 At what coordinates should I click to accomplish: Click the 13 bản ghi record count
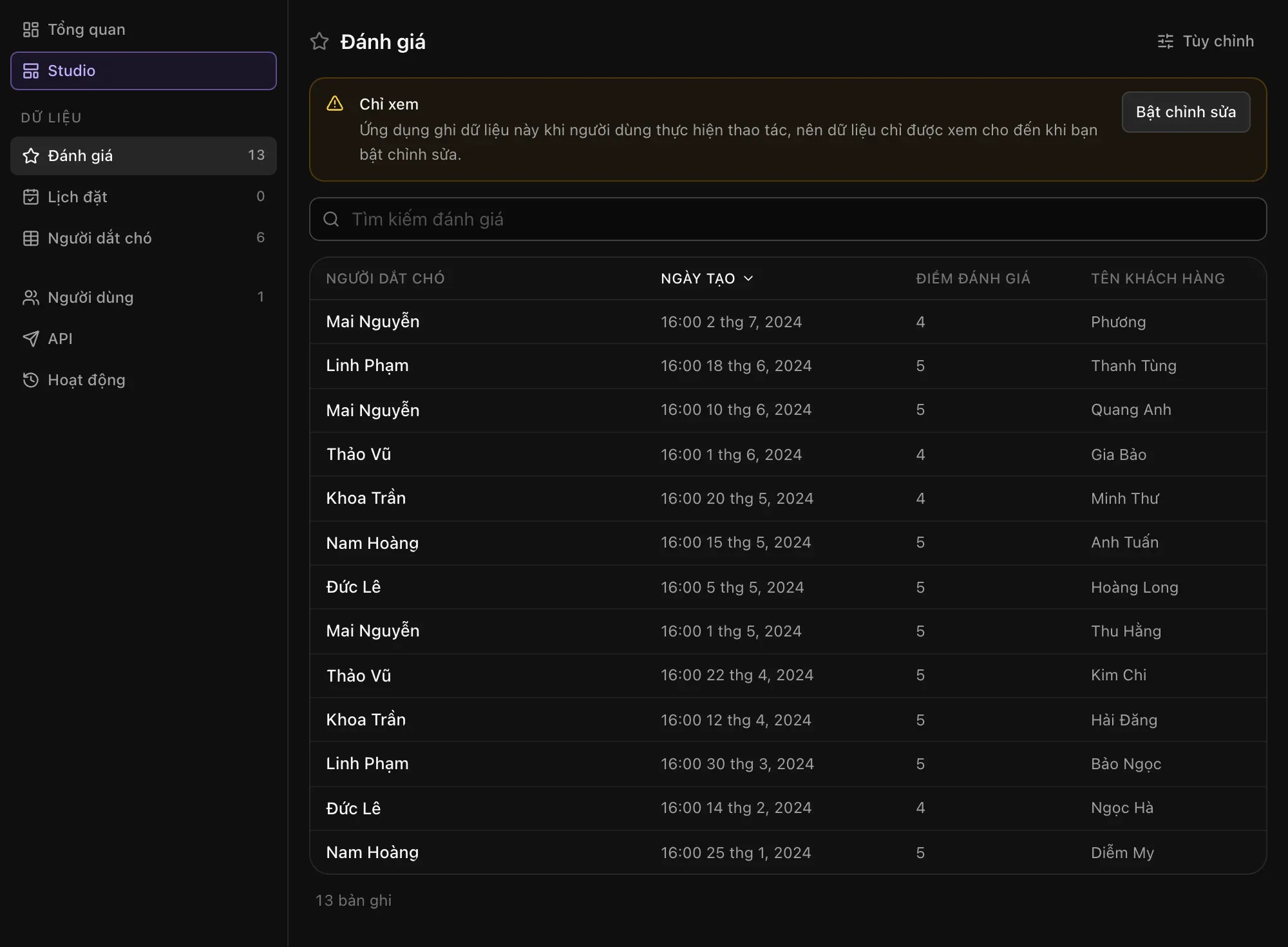click(x=354, y=900)
